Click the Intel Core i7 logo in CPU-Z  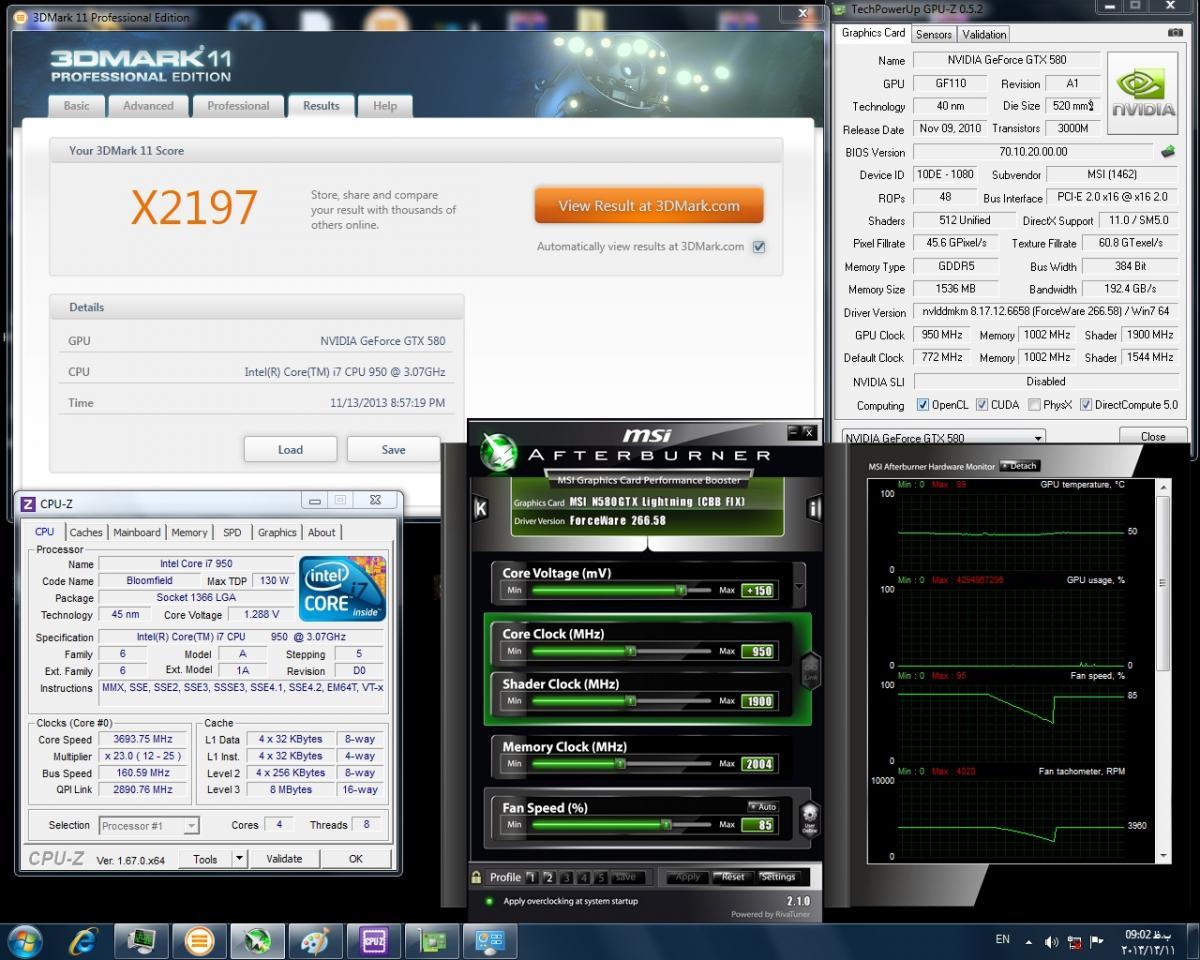point(343,588)
